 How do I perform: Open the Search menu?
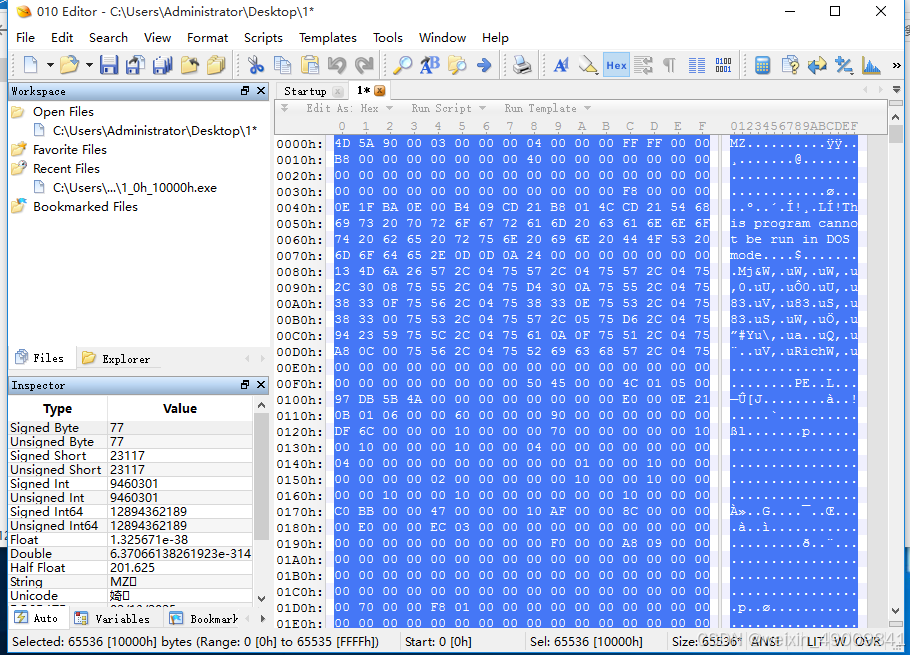[x=108, y=38]
